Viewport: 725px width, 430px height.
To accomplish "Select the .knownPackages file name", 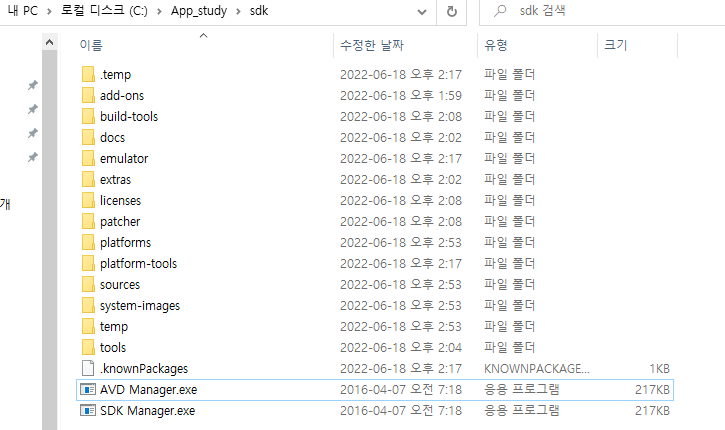I will (x=144, y=369).
